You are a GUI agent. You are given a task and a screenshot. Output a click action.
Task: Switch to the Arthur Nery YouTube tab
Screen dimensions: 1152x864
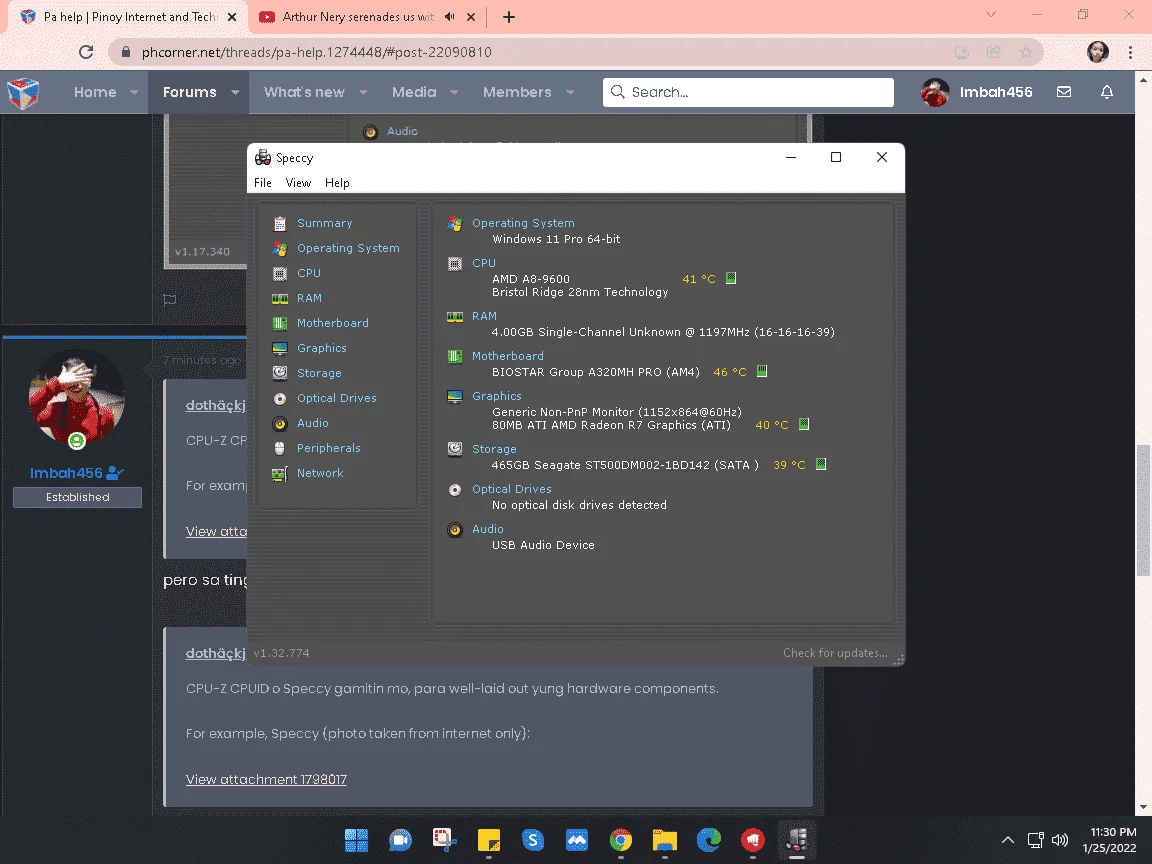pos(358,16)
